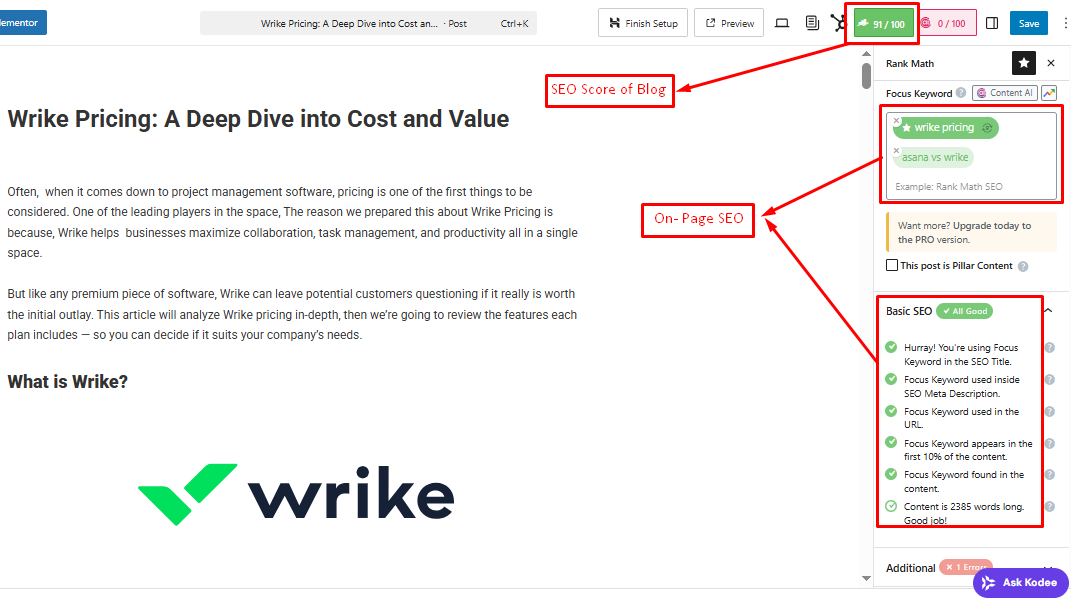The width and height of the screenshot is (1071, 601).
Task: Expand the Additional section with 1 error
Action: 1047,568
